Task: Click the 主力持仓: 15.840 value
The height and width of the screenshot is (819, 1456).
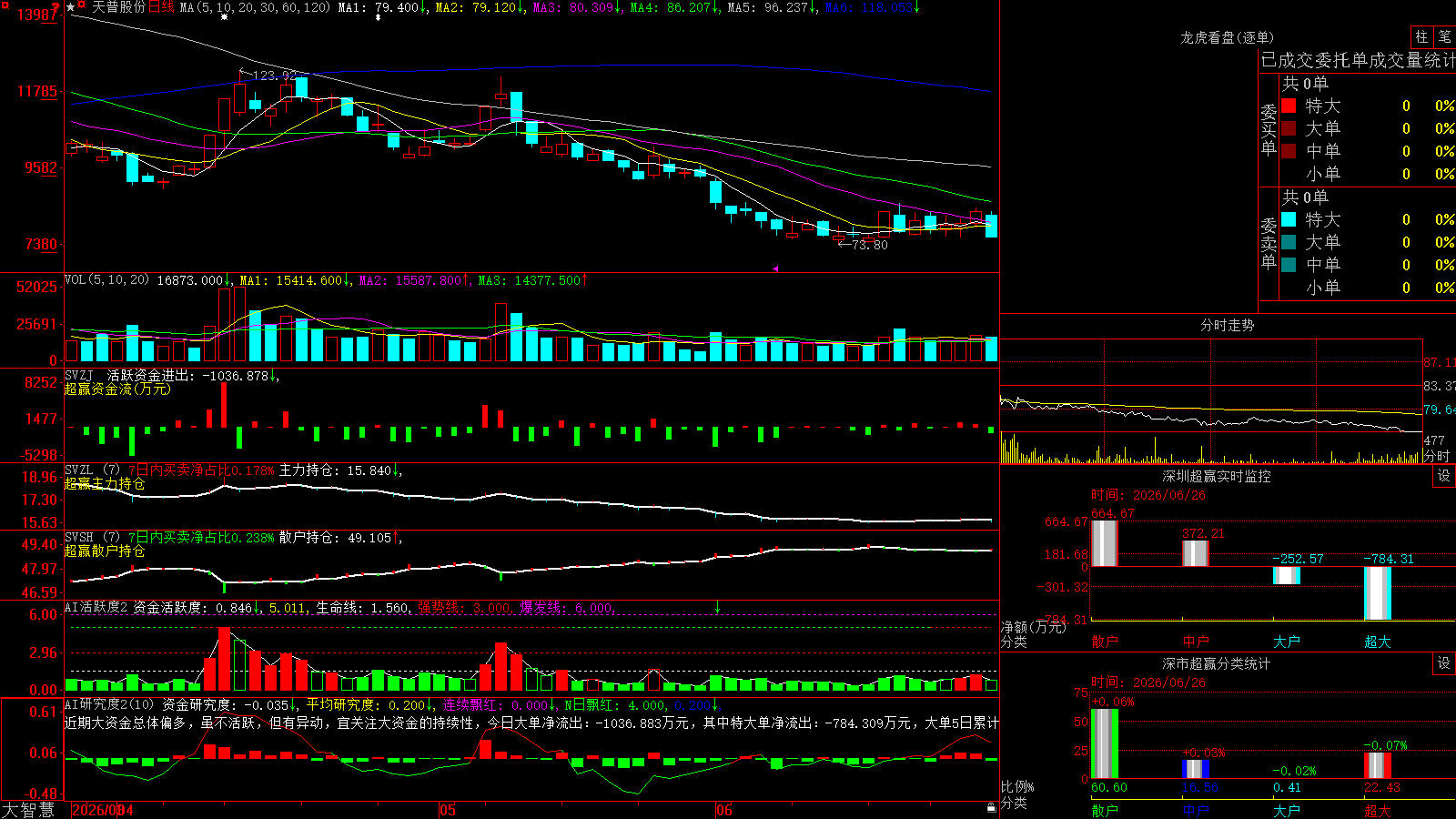Action: coord(335,470)
